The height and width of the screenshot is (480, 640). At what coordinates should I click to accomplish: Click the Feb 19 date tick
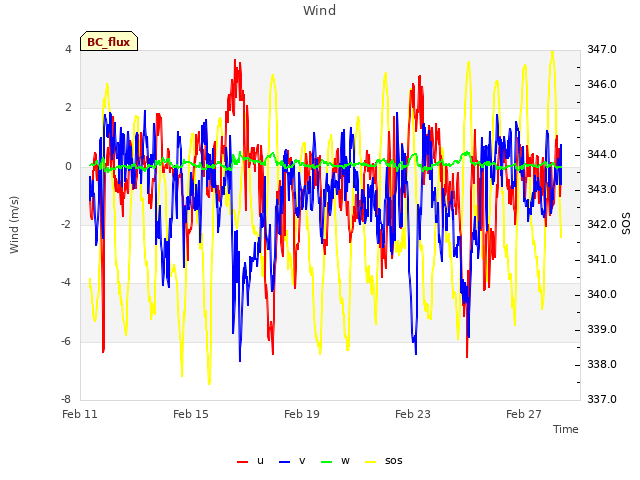[302, 414]
